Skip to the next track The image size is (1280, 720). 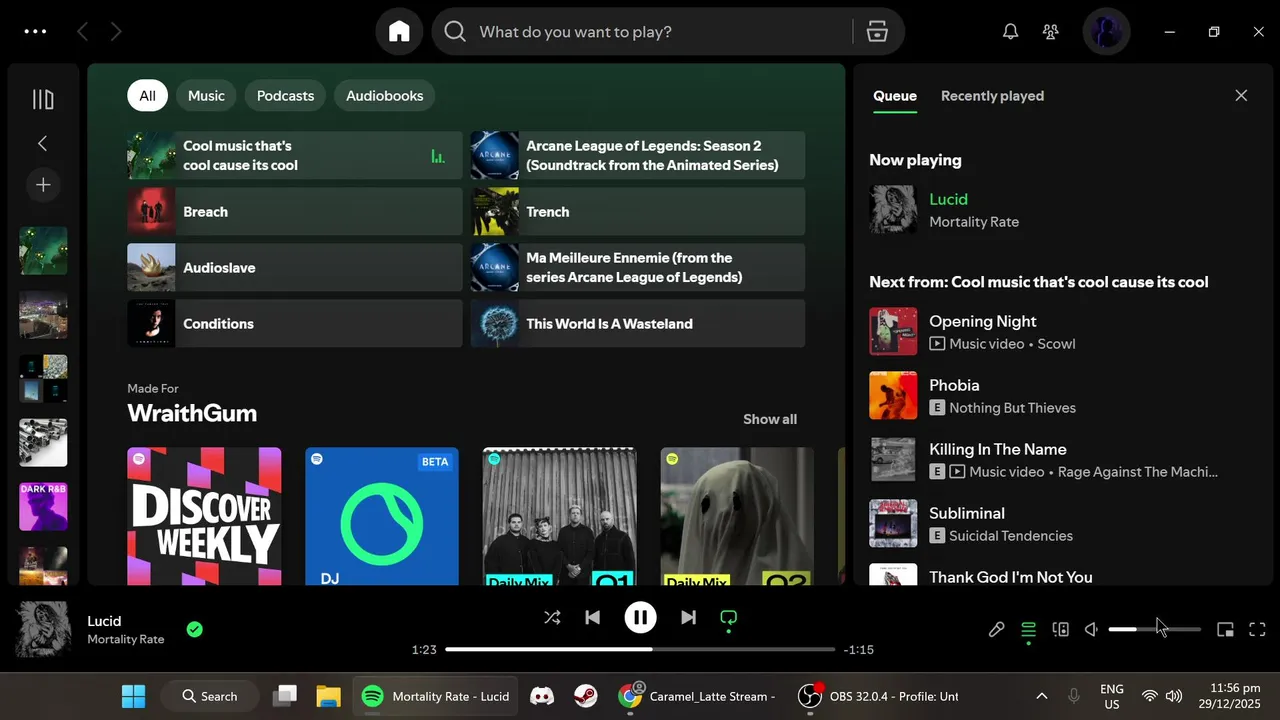coord(688,618)
